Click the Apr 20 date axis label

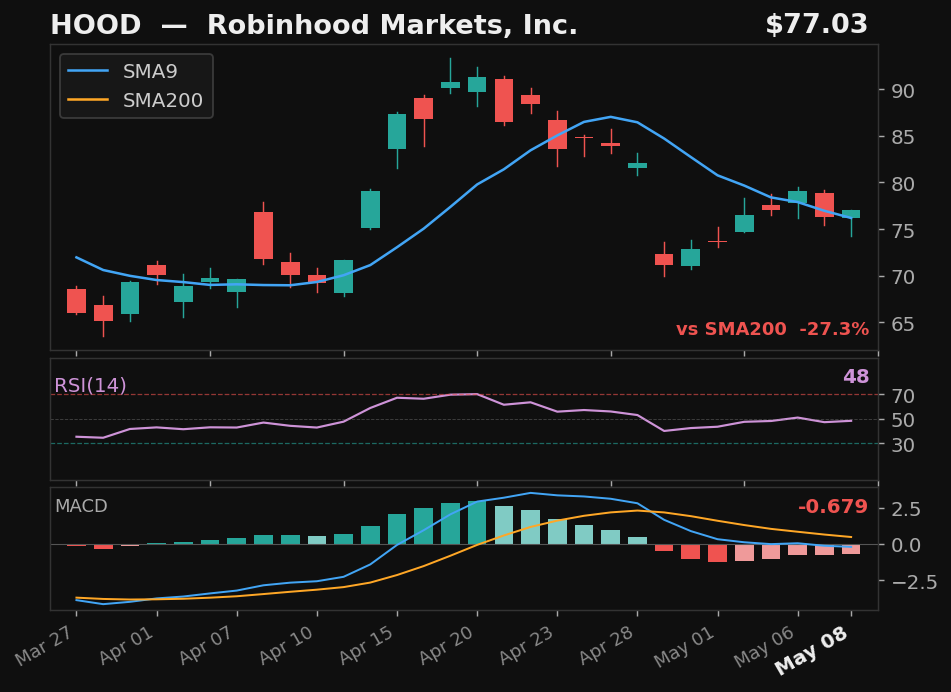pos(448,645)
